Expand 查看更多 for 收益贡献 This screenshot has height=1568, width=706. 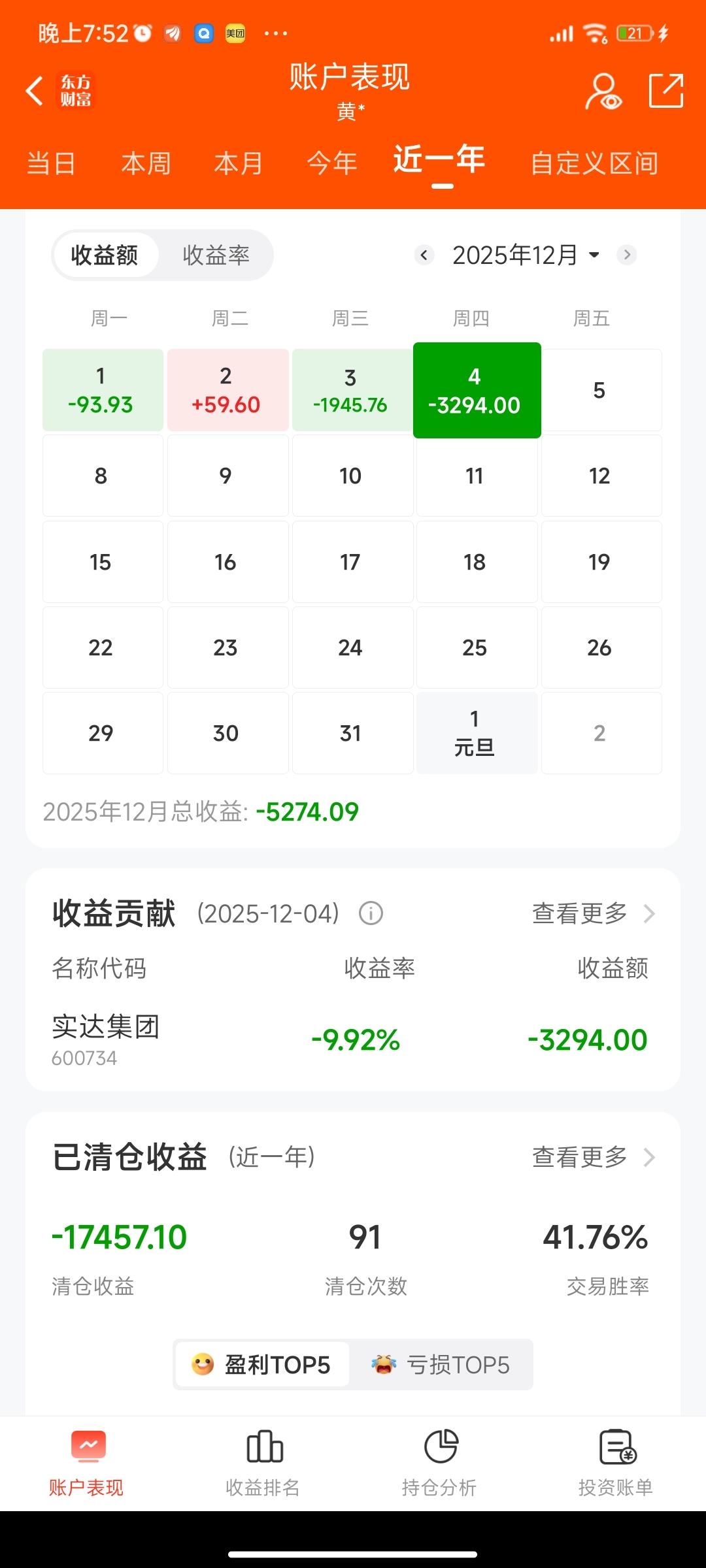tap(592, 913)
